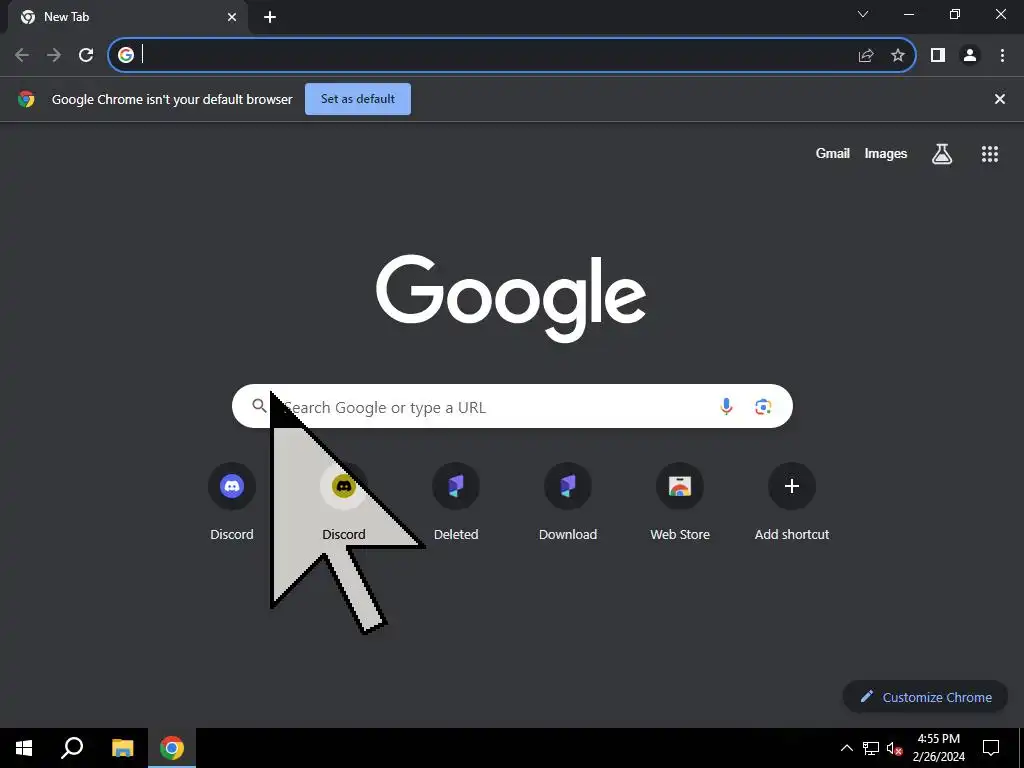Image resolution: width=1024 pixels, height=768 pixels.
Task: Open Windows taskbar search
Action: (72, 748)
